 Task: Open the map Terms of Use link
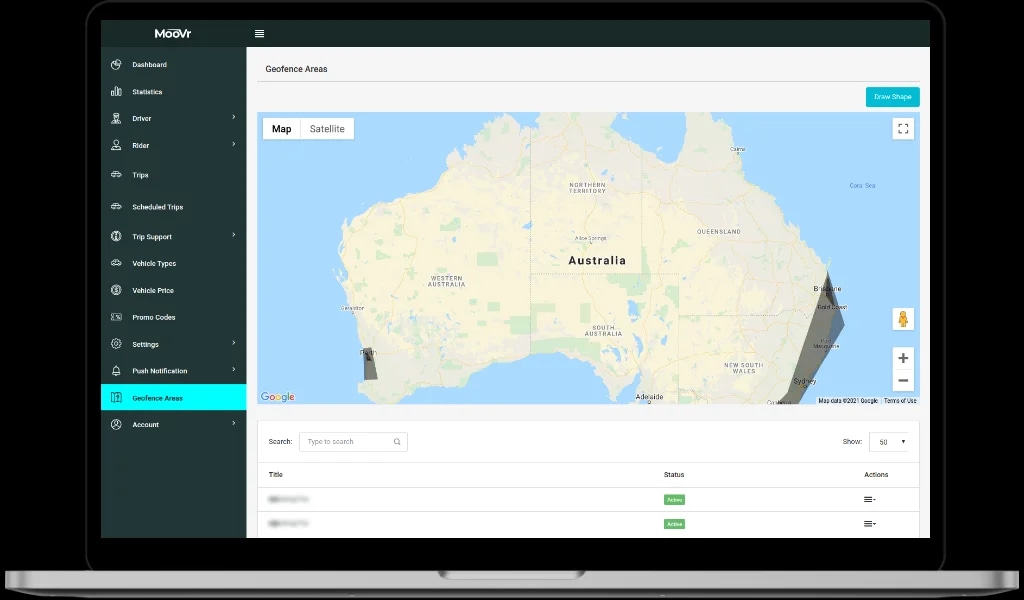[x=900, y=401]
